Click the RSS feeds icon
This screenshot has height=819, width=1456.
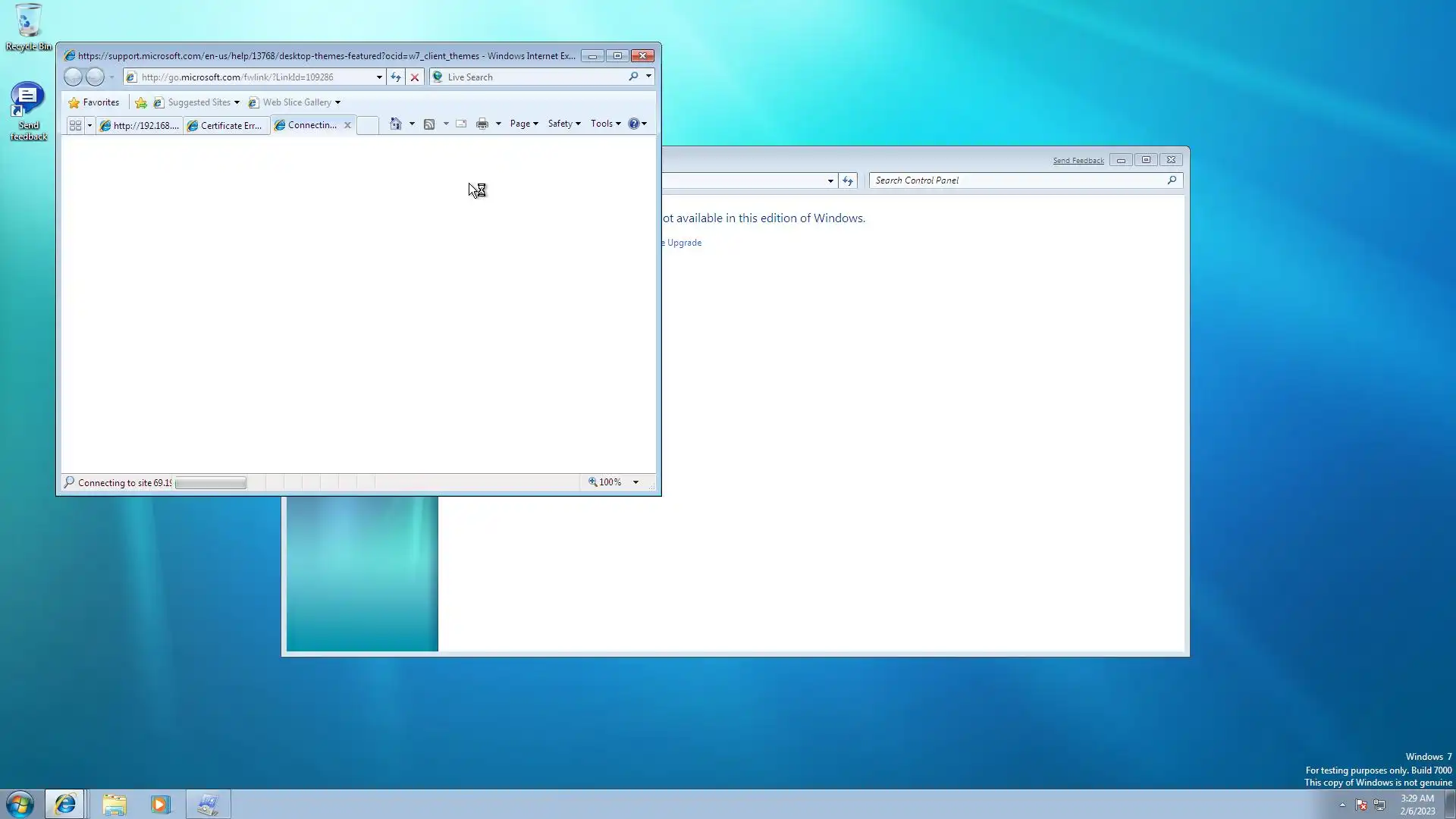click(429, 124)
